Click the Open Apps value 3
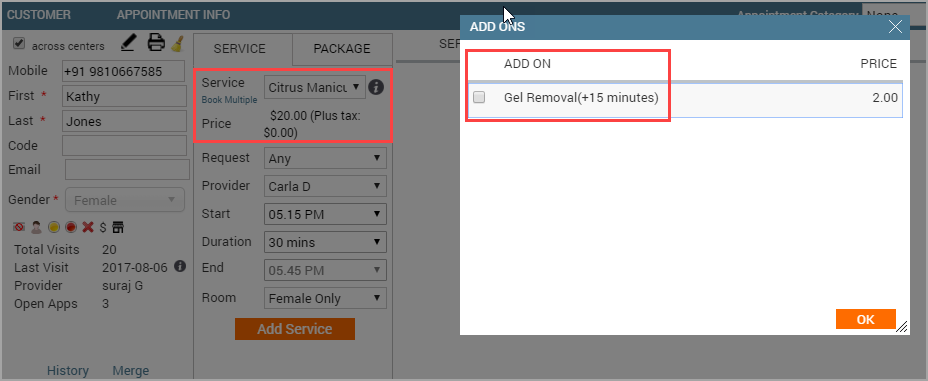This screenshot has width=928, height=381. (105, 303)
